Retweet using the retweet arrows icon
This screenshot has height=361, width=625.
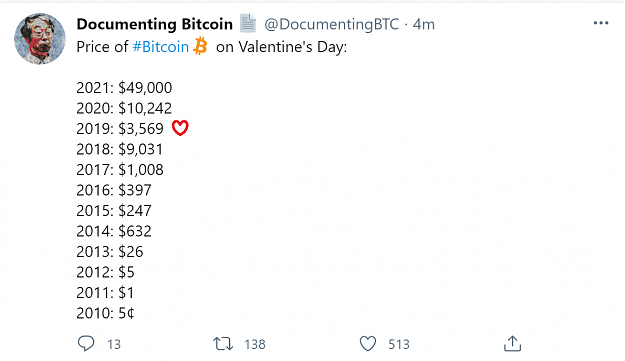coord(223,344)
